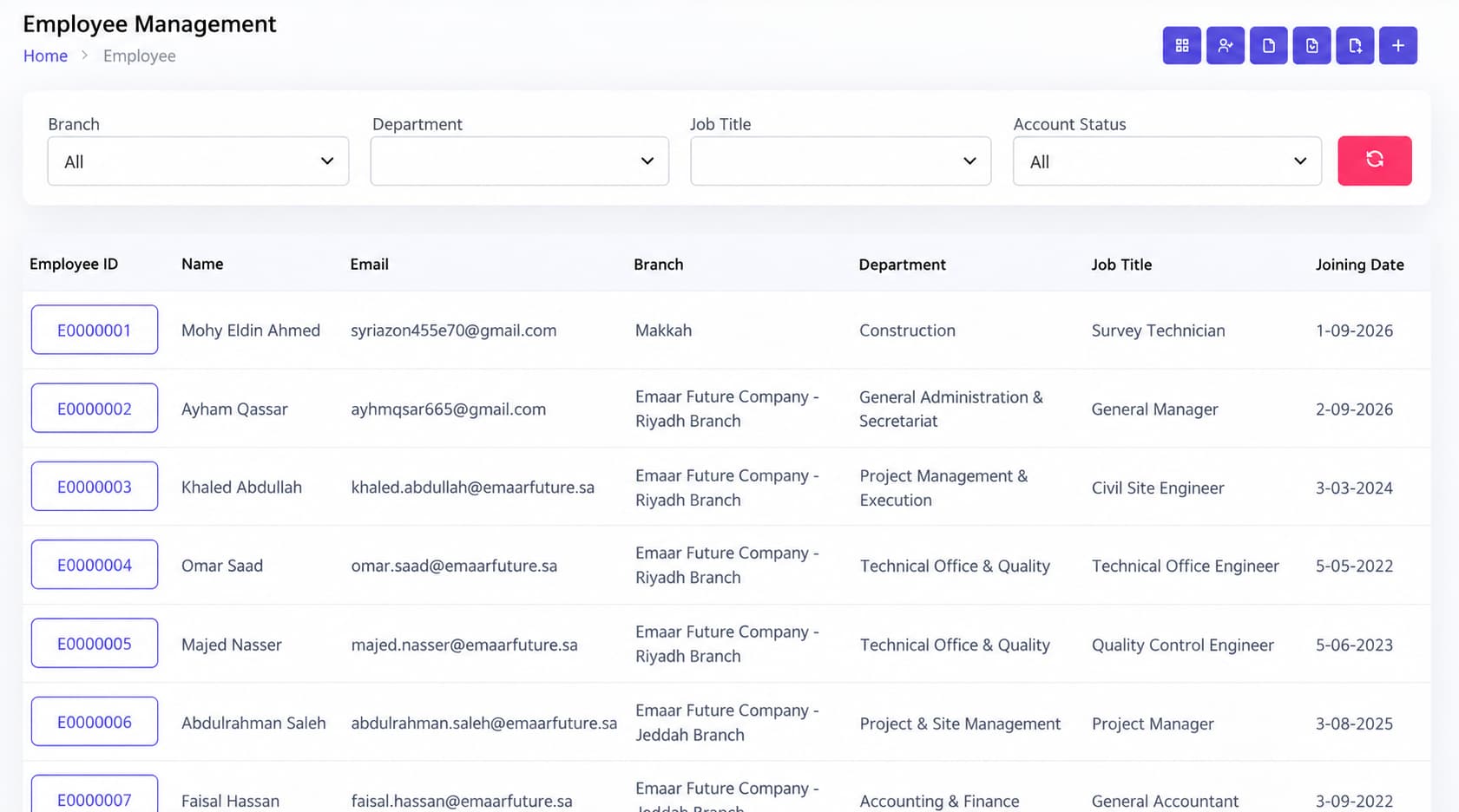Open the Account Status filter dropdown
The image size is (1459, 812).
click(x=1167, y=160)
